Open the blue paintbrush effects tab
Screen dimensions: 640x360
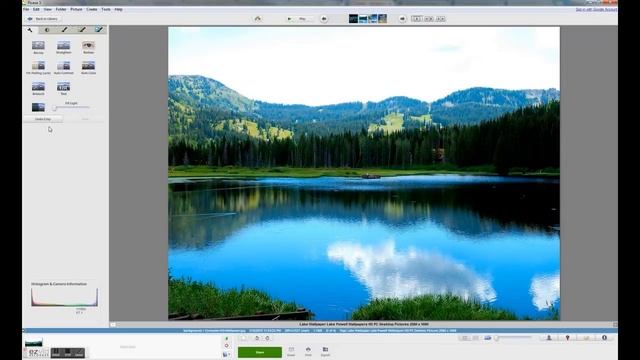point(99,30)
